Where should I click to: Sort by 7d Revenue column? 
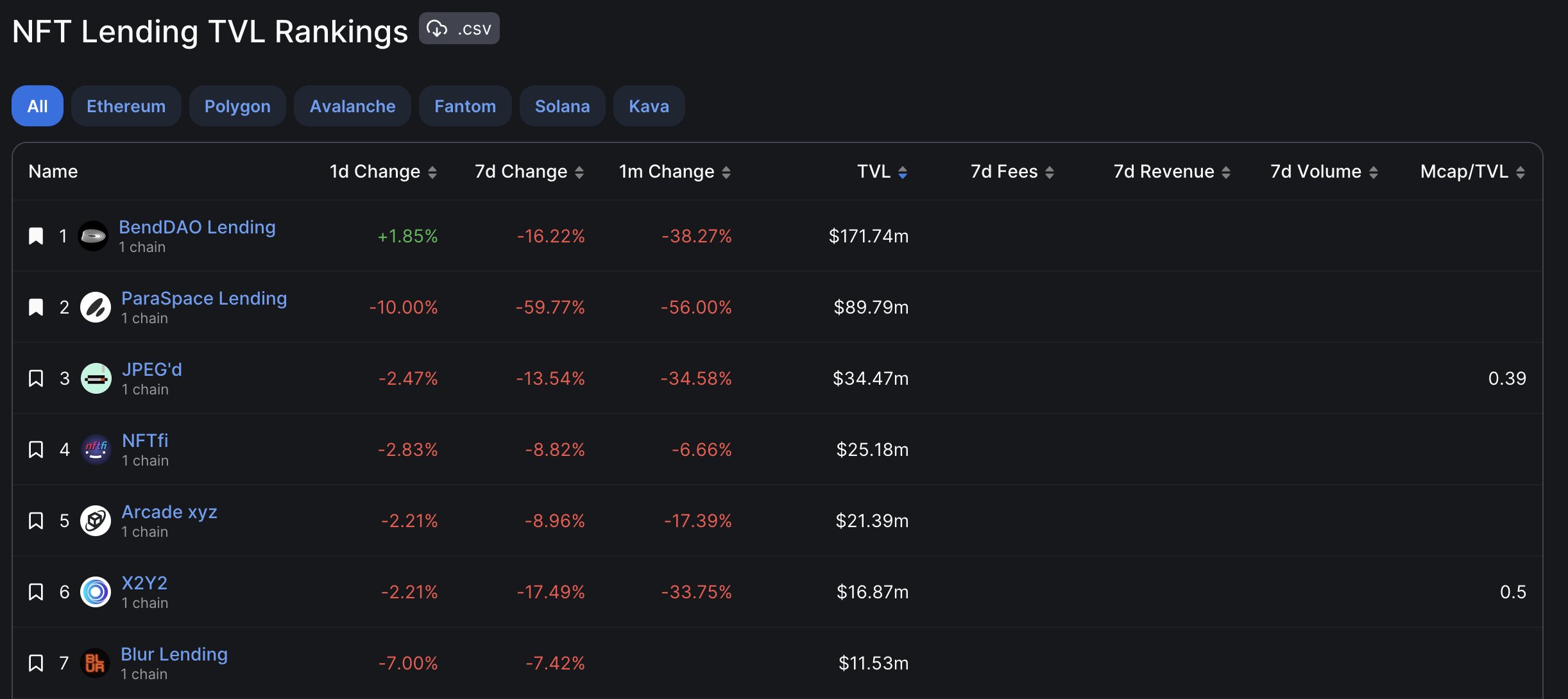coord(1172,171)
